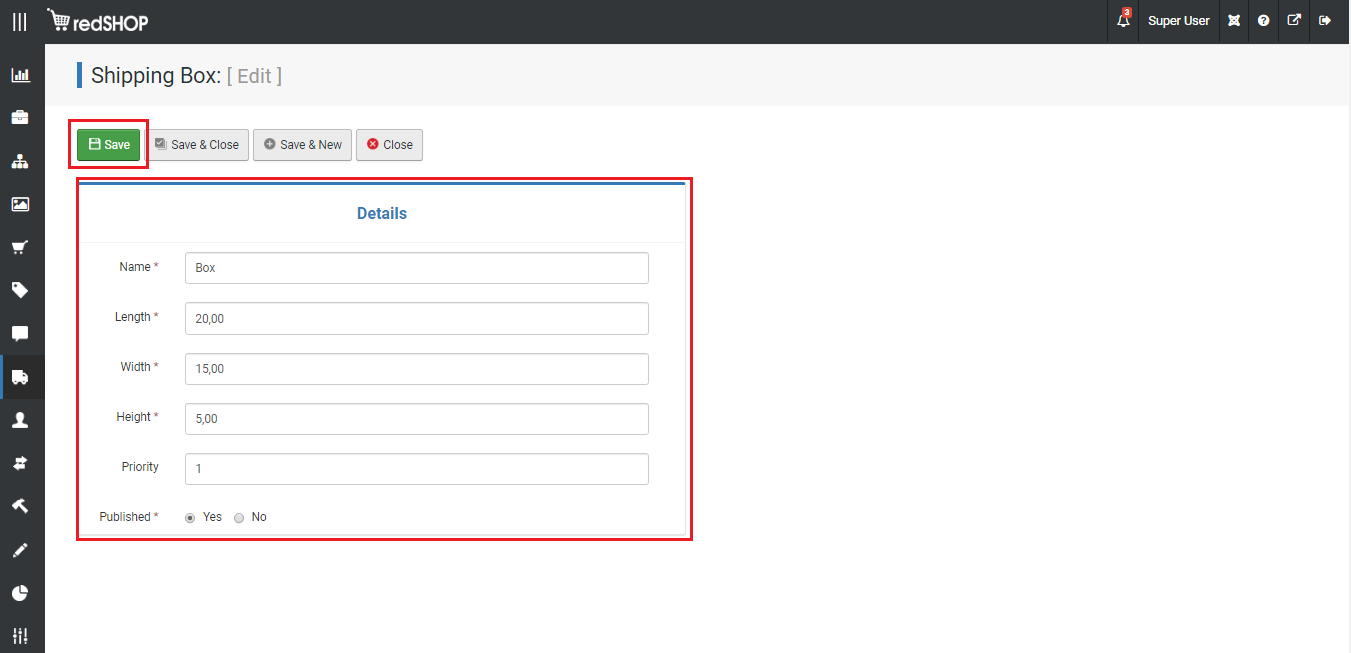Open notifications bell icon

pos(1123,20)
